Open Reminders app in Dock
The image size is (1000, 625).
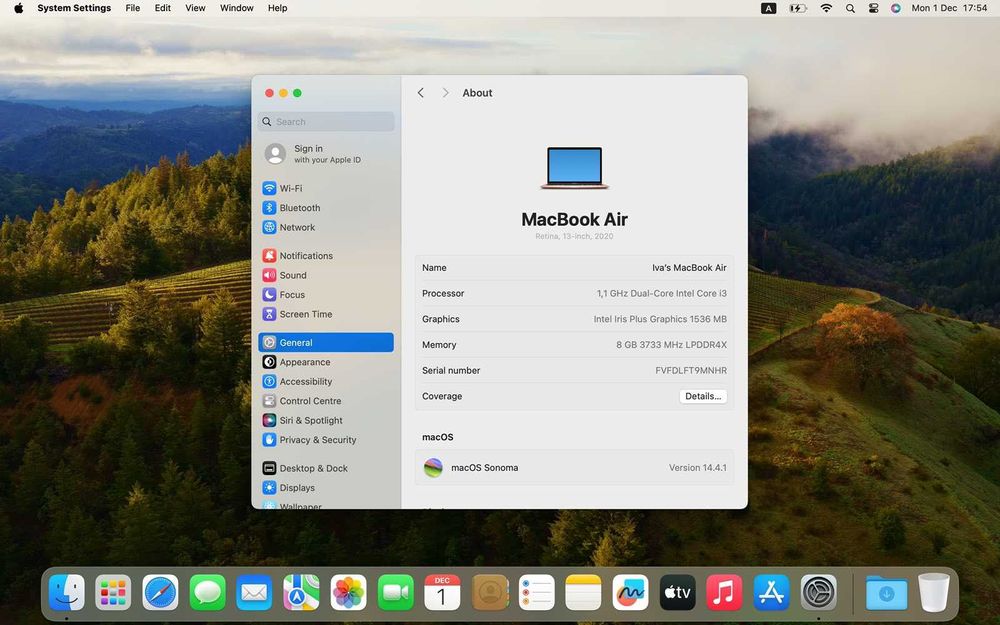tap(536, 592)
